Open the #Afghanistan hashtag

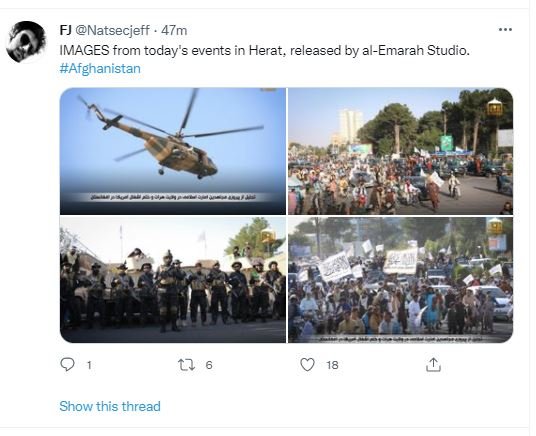pyautogui.click(x=100, y=68)
